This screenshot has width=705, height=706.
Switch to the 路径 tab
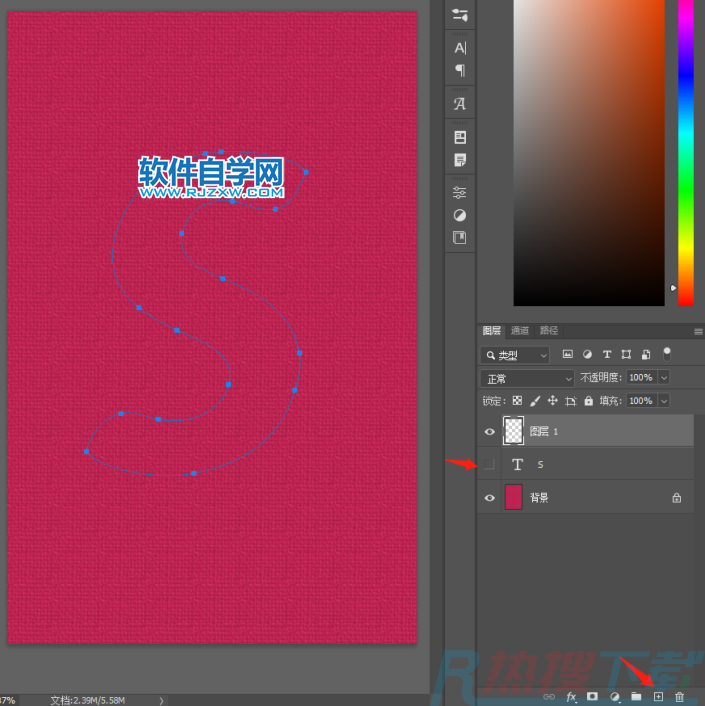coord(549,331)
